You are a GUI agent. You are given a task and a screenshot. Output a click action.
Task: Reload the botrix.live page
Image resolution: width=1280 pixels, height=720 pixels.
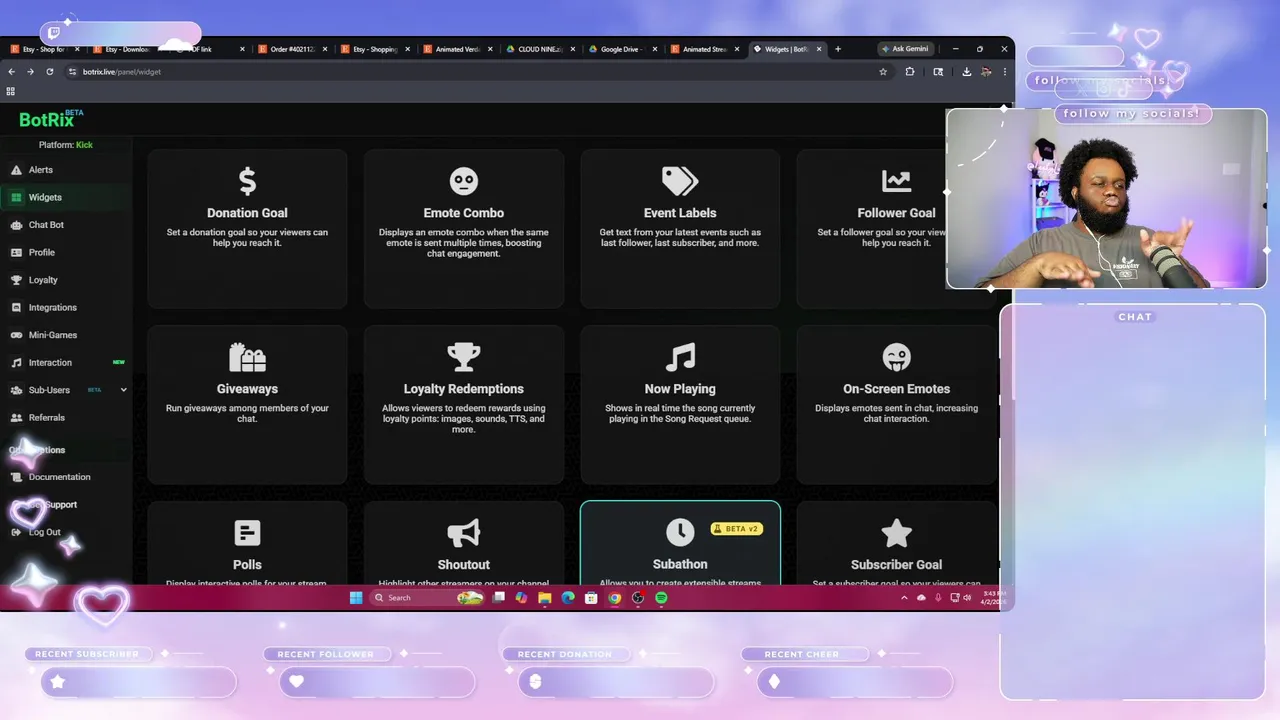point(49,72)
